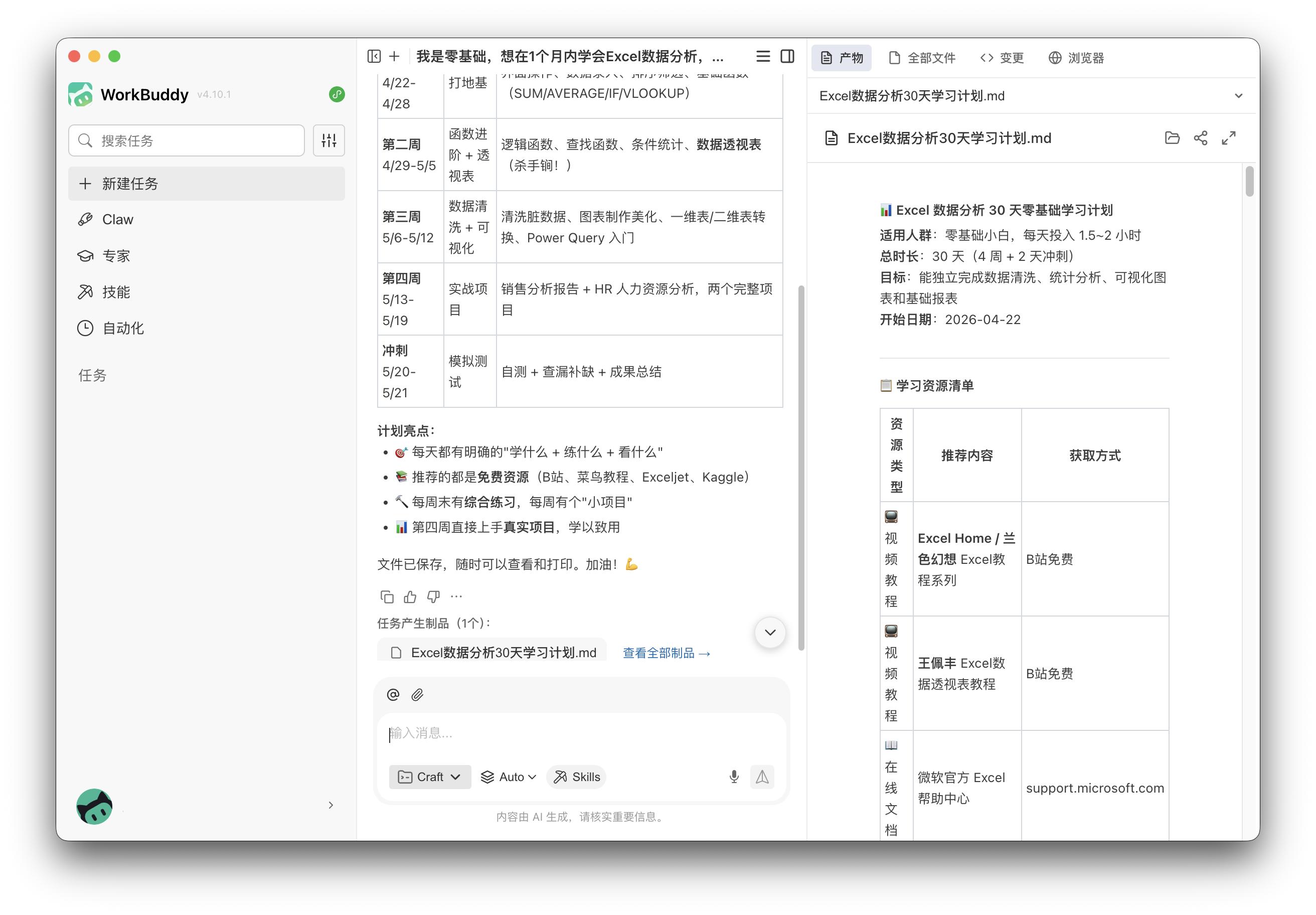
Task: Click the copy message icon
Action: tap(387, 597)
